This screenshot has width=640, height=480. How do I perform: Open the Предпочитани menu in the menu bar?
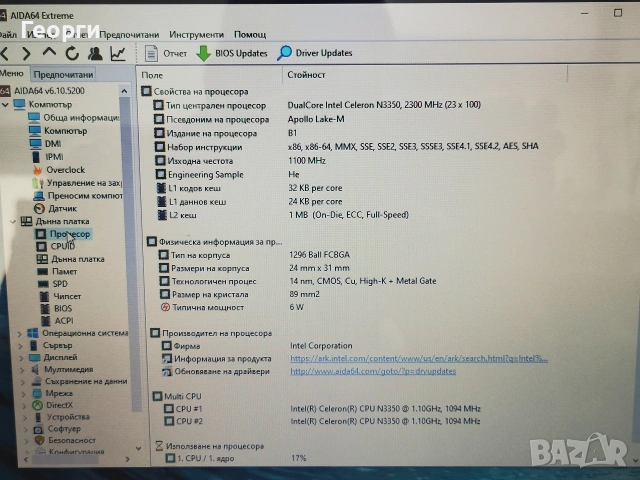[x=129, y=35]
